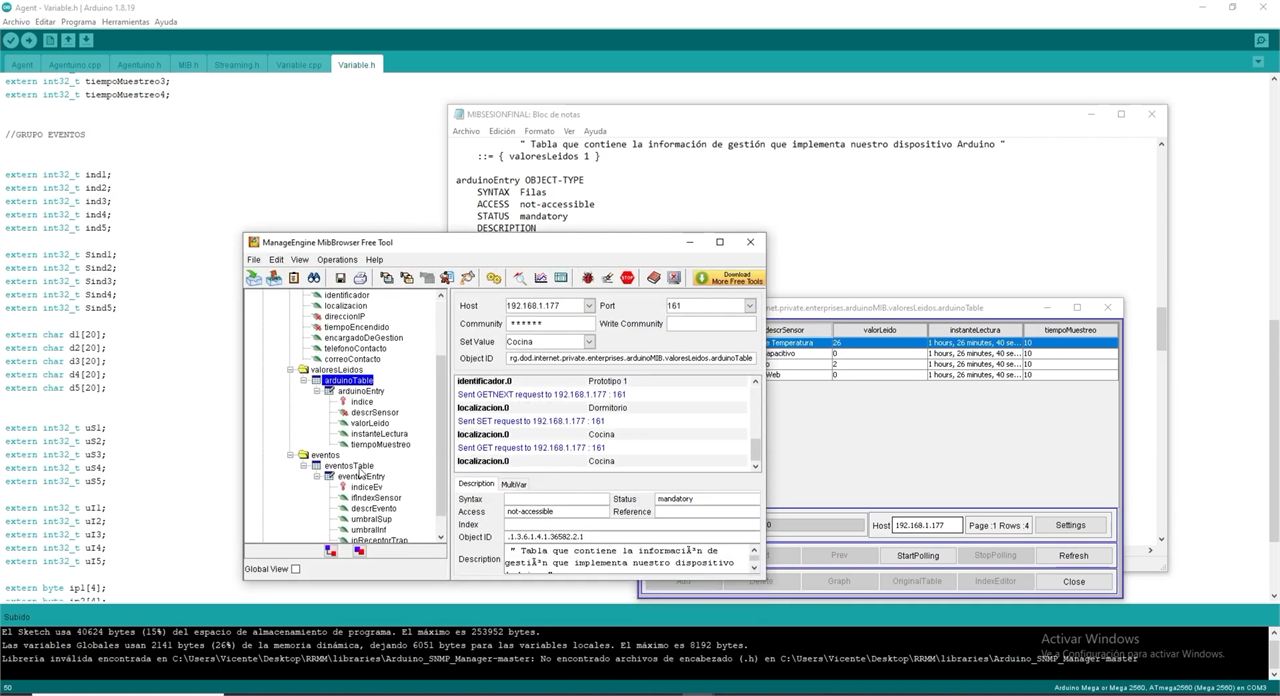Image resolution: width=1280 pixels, height=696 pixels.
Task: Open MibBrowser settings gears icon
Action: tap(493, 278)
